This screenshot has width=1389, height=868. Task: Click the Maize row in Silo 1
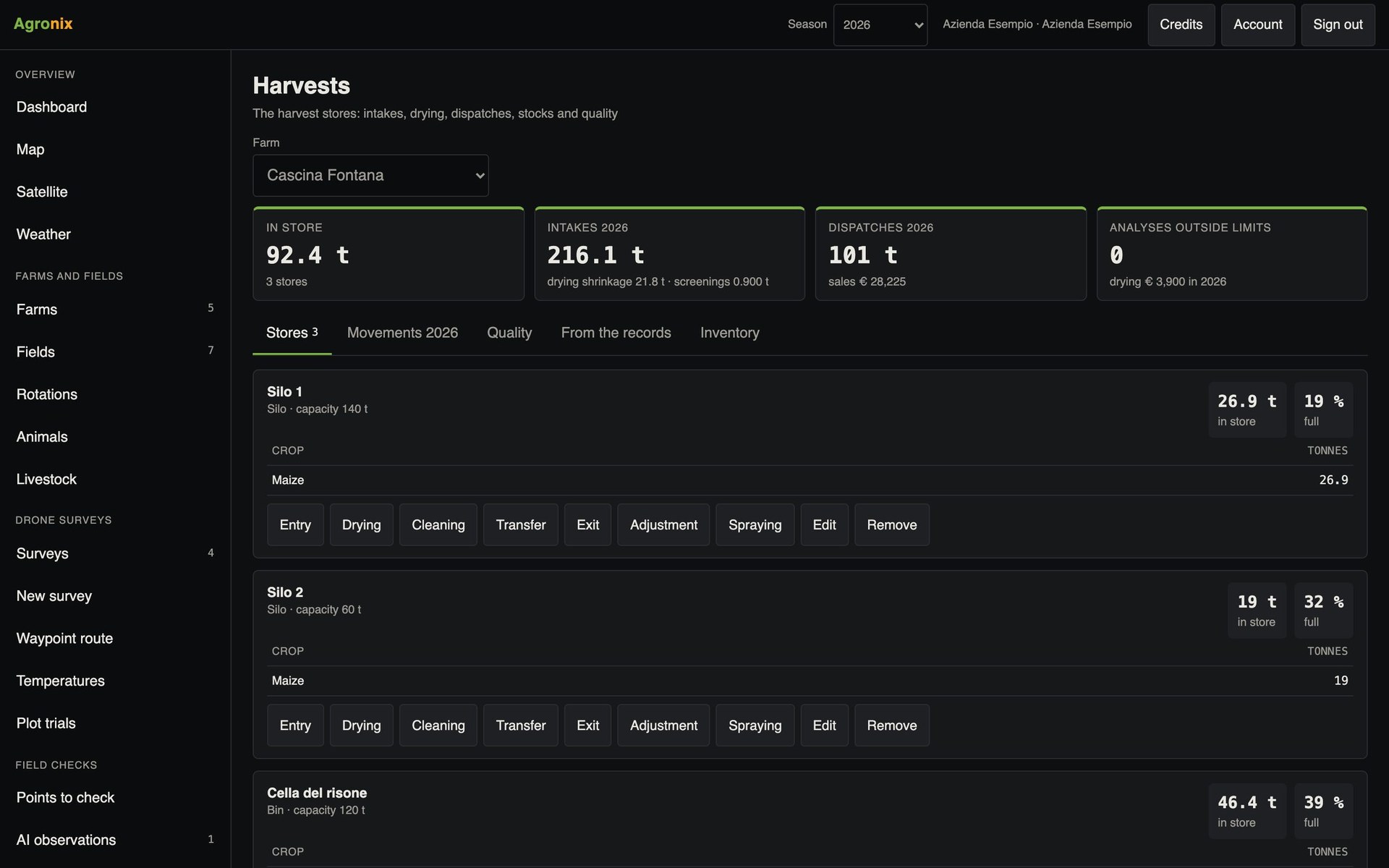coord(810,480)
